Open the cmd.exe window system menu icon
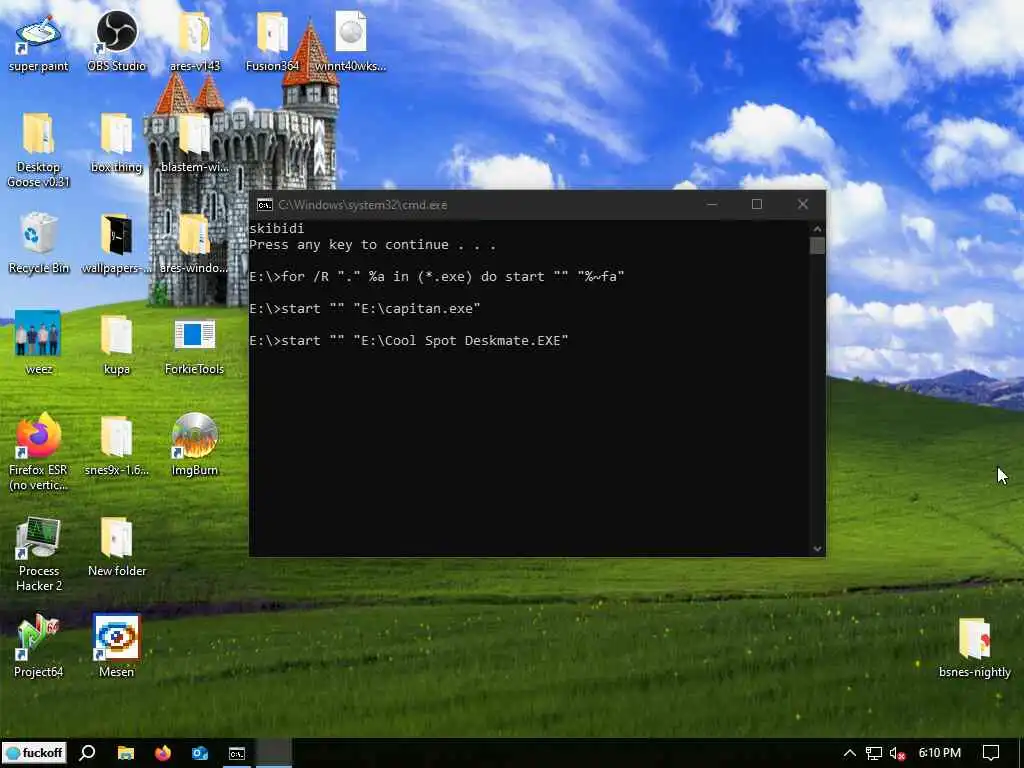 264,205
